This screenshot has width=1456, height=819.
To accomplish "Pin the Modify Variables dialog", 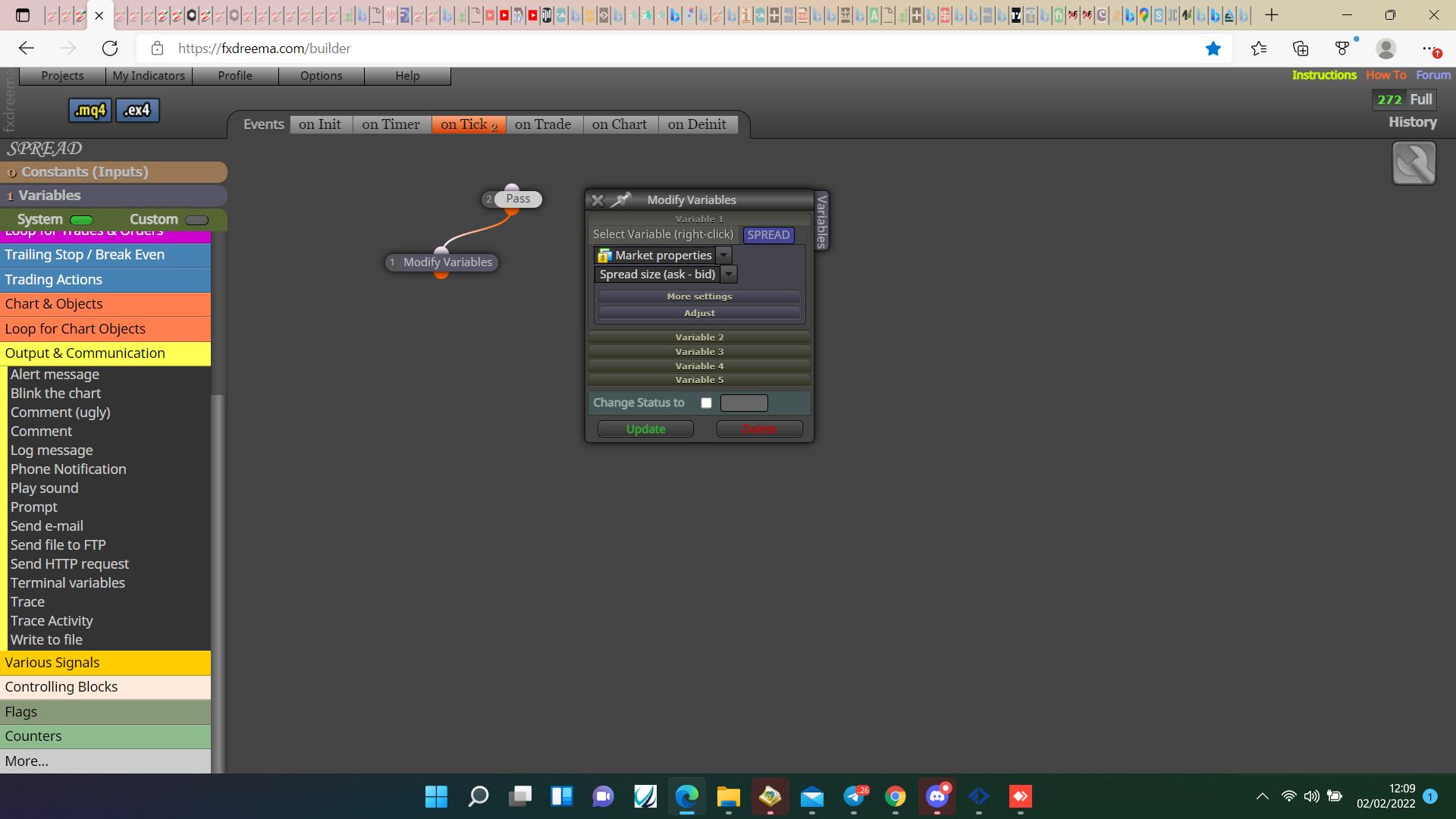I will (x=621, y=200).
